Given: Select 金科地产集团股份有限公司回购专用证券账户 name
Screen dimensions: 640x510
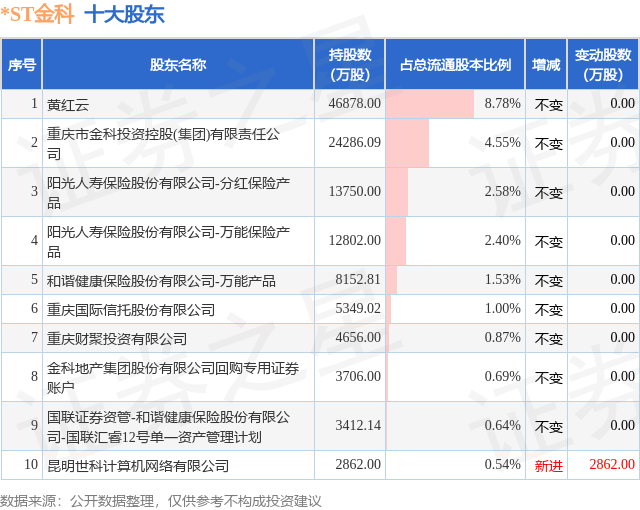Looking at the screenshot, I should coord(173,377).
